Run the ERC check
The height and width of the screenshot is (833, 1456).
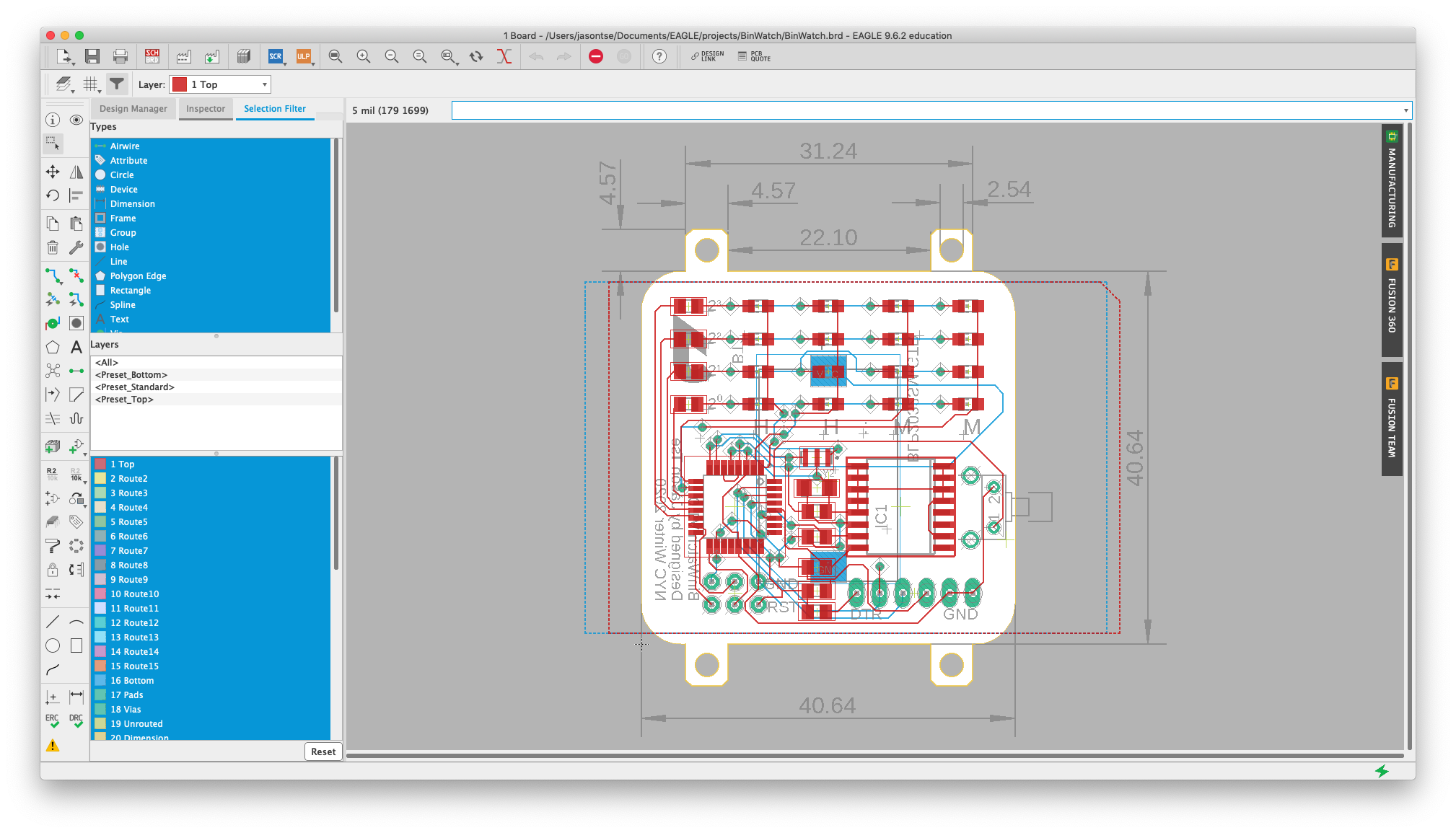pos(53,720)
